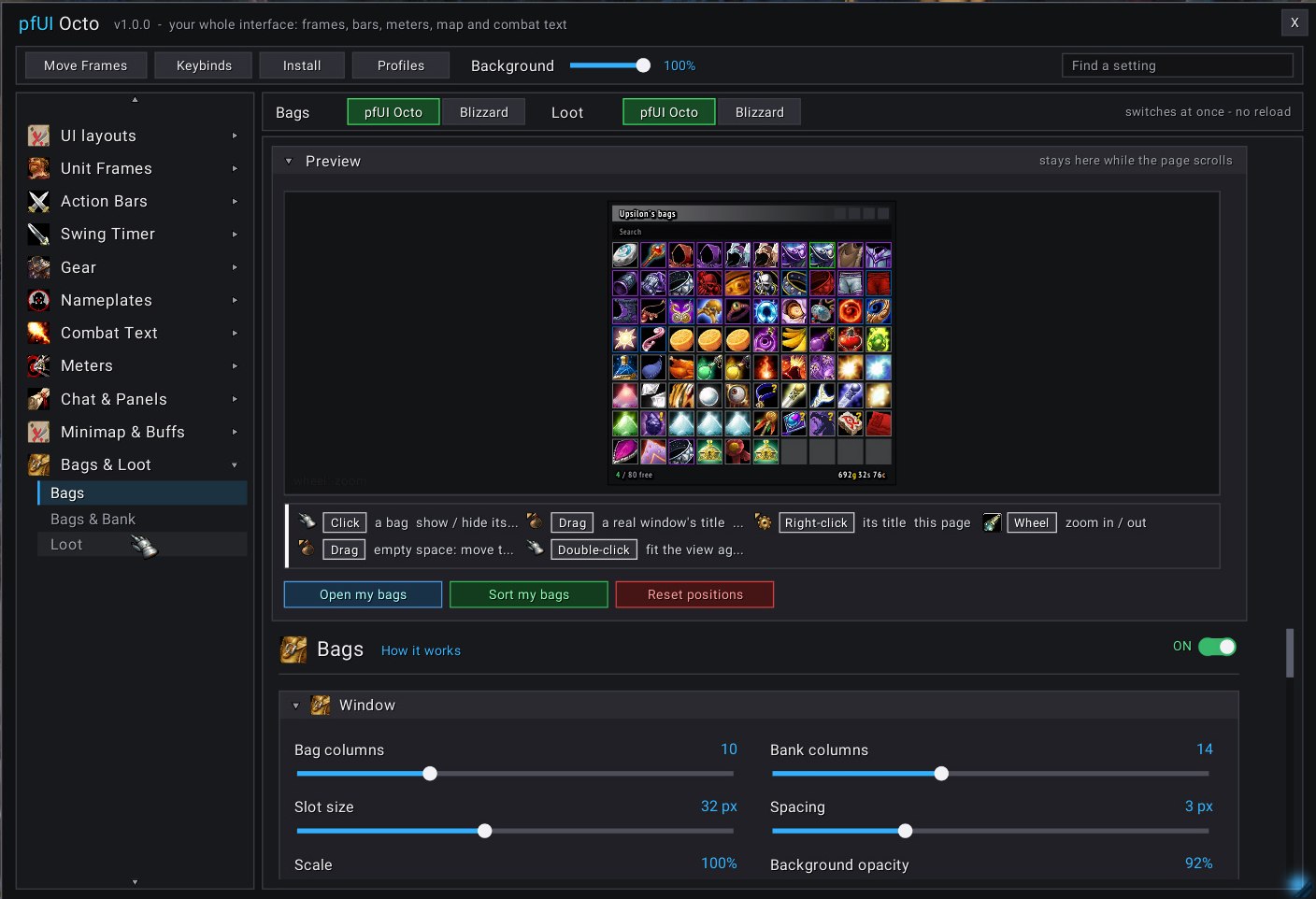Open the Profiles tab
Screen dimensions: 1316x899
pyautogui.click(x=401, y=65)
